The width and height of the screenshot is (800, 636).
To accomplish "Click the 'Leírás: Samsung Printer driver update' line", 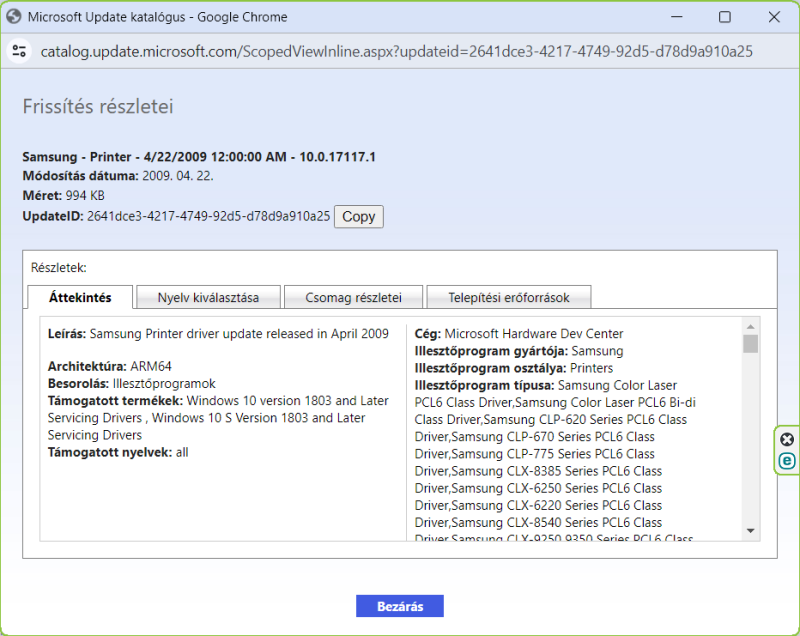I will tap(218, 334).
